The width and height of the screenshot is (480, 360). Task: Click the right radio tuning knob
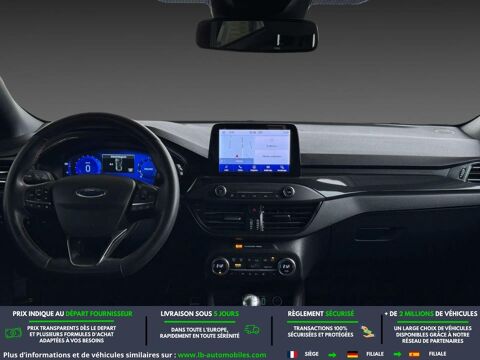[x=288, y=191]
